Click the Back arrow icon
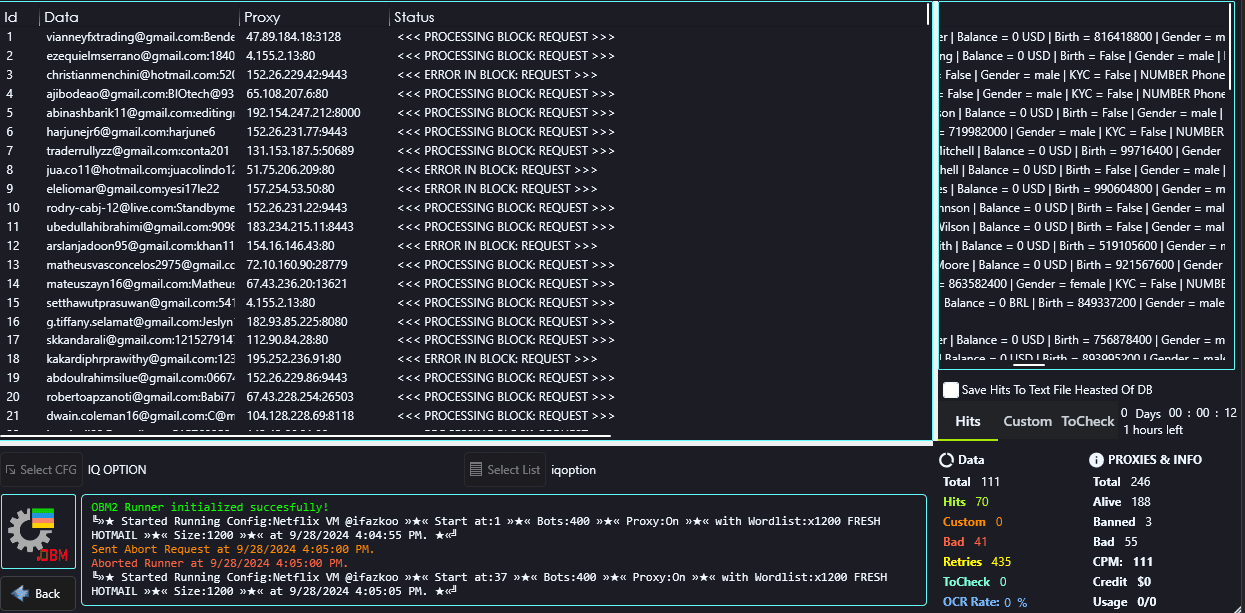This screenshot has height=613, width=1245. pyautogui.click(x=20, y=593)
